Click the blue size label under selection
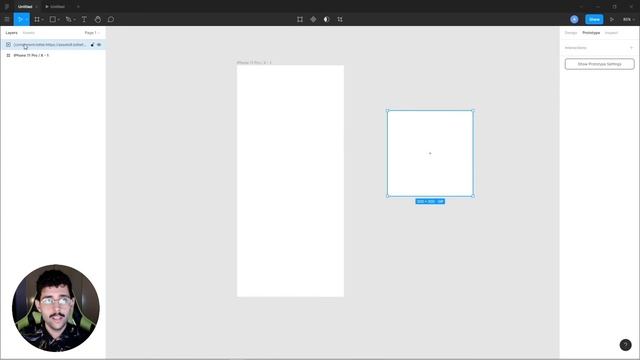This screenshot has width=640, height=360. [x=430, y=202]
